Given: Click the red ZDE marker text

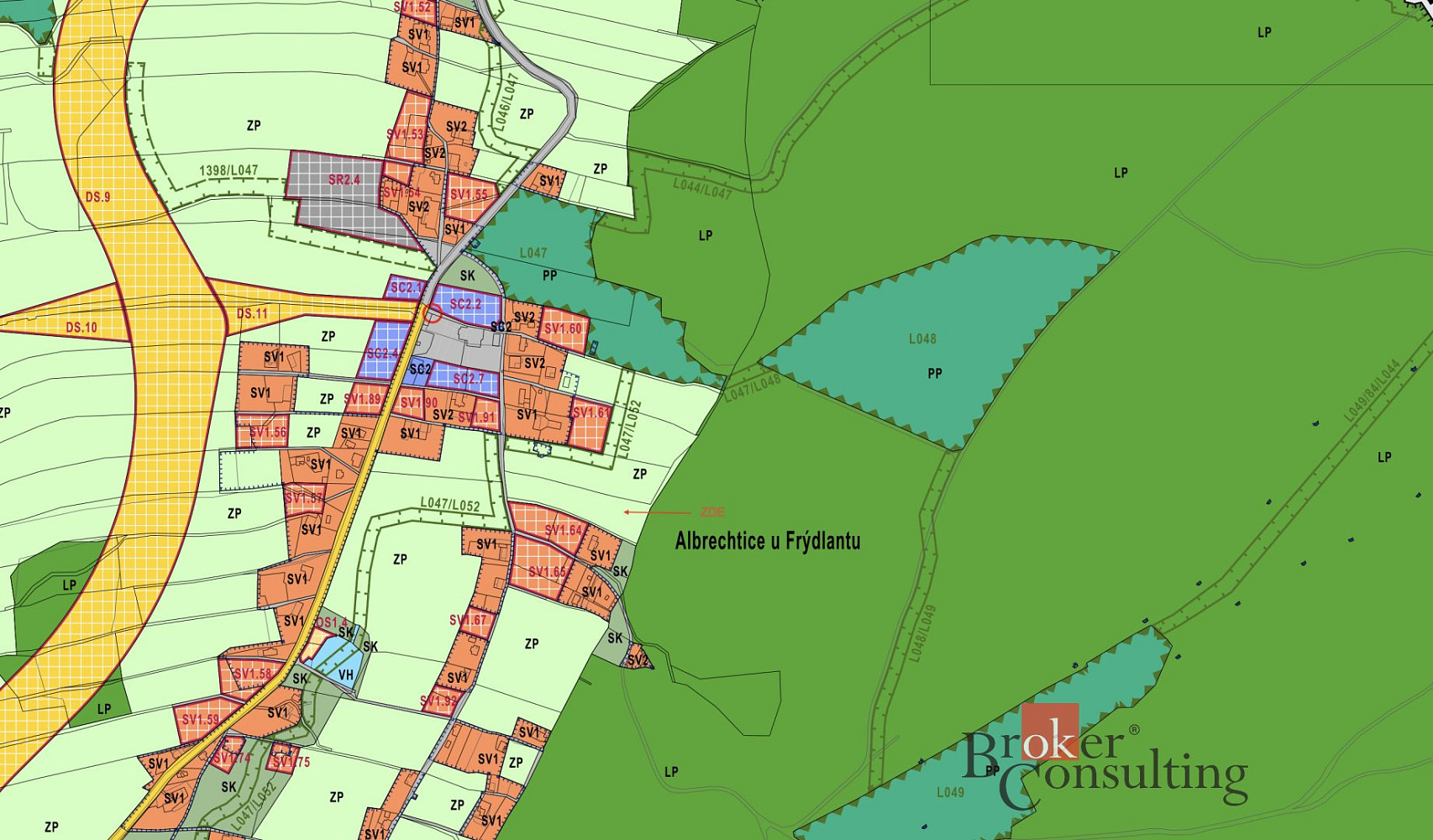Looking at the screenshot, I should [x=712, y=512].
